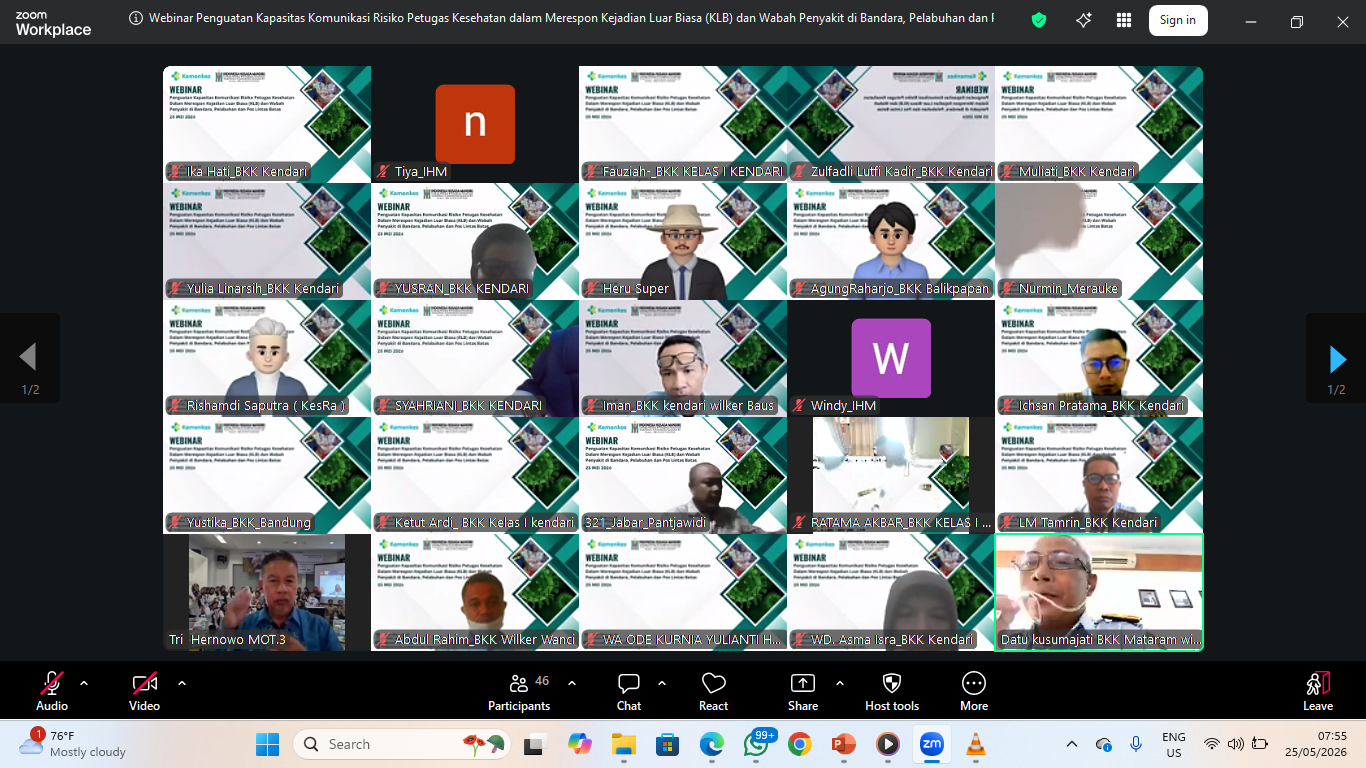Open the Windows Start menu

[267, 744]
